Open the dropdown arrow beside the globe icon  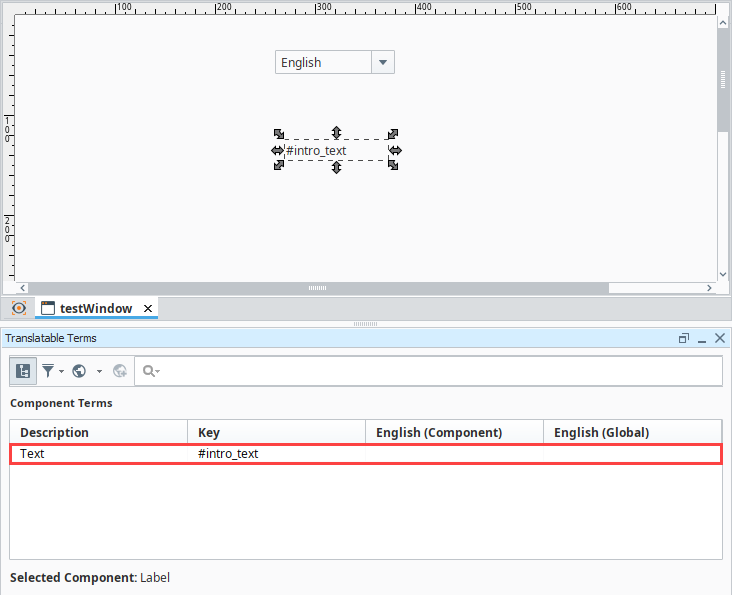(99, 371)
